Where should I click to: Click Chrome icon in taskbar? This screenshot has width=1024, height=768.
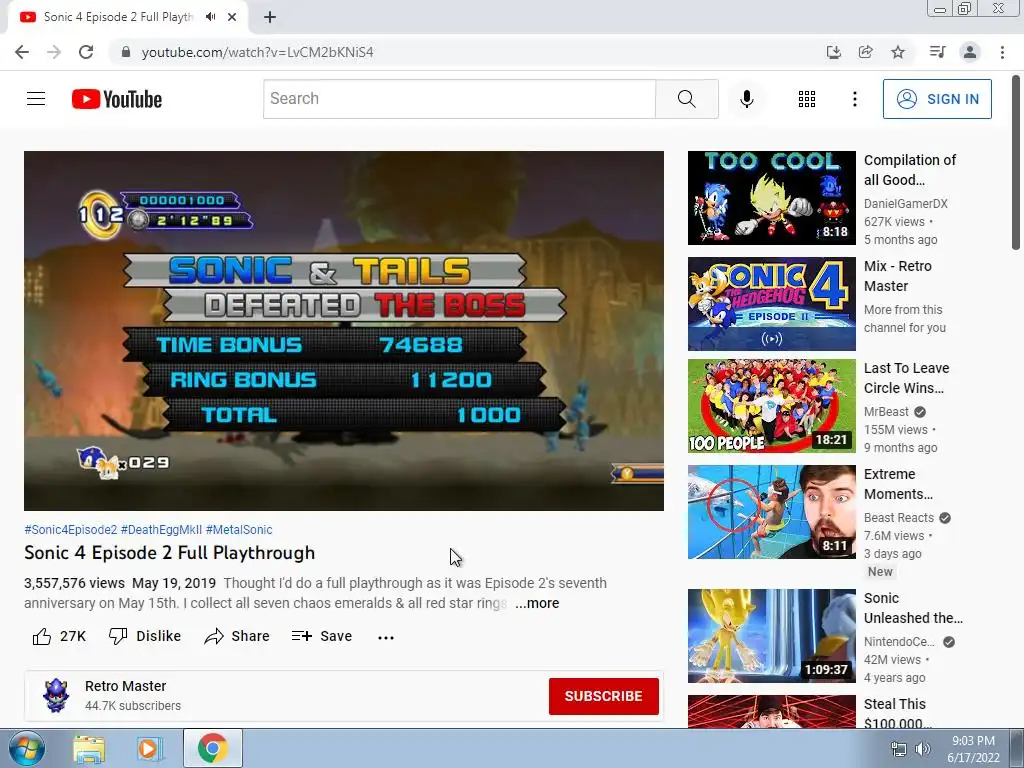(213, 748)
